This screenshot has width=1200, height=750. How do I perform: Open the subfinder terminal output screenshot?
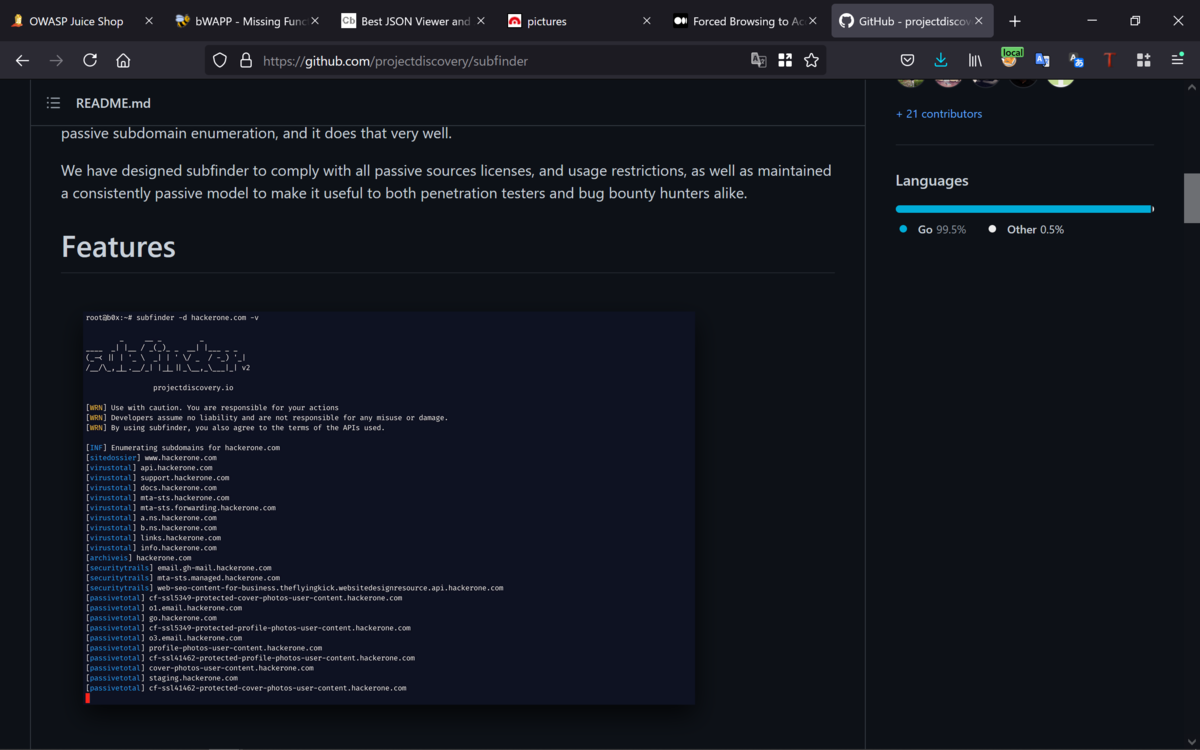tap(389, 508)
